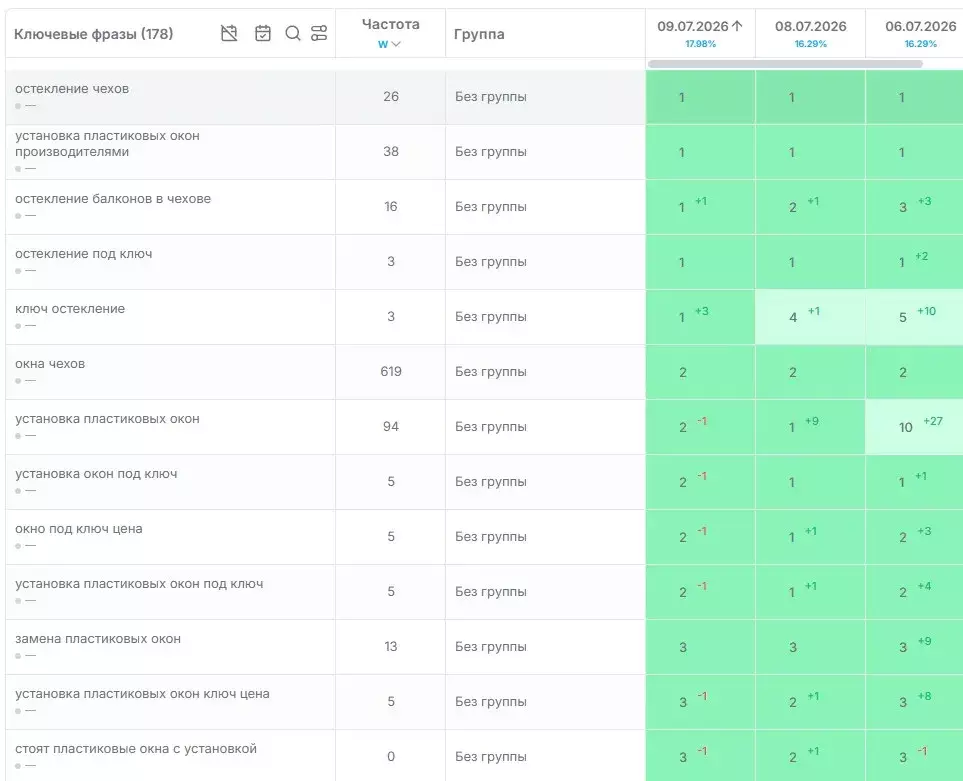Screen dimensions: 963x781
Task: Click the crossed-out calendar icon
Action: pos(229,33)
